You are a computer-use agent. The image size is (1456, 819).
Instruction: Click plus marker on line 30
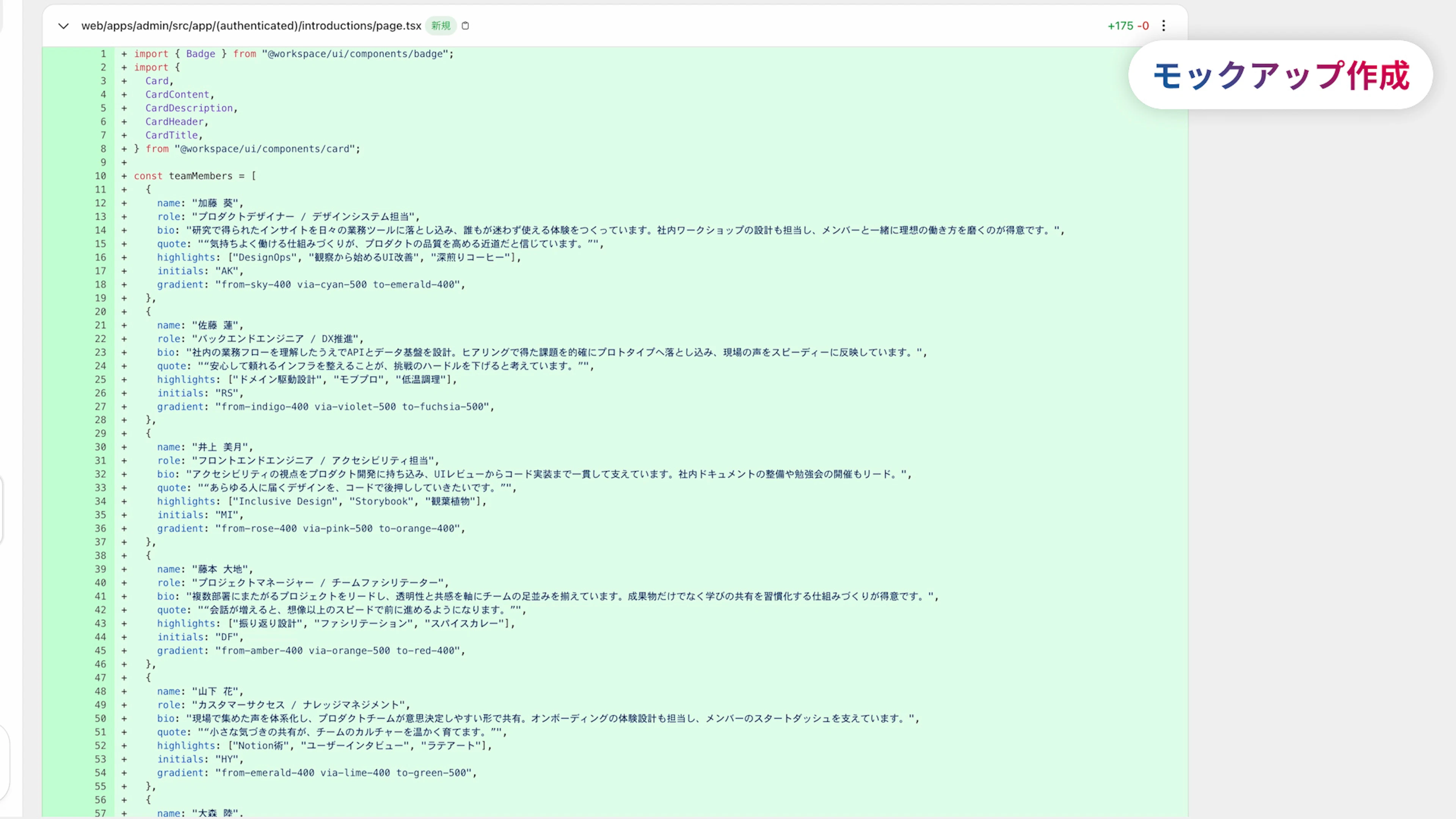tap(124, 447)
